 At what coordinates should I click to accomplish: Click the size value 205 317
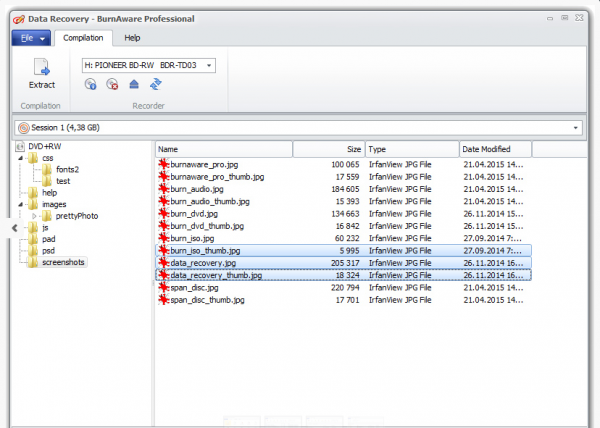345,263
